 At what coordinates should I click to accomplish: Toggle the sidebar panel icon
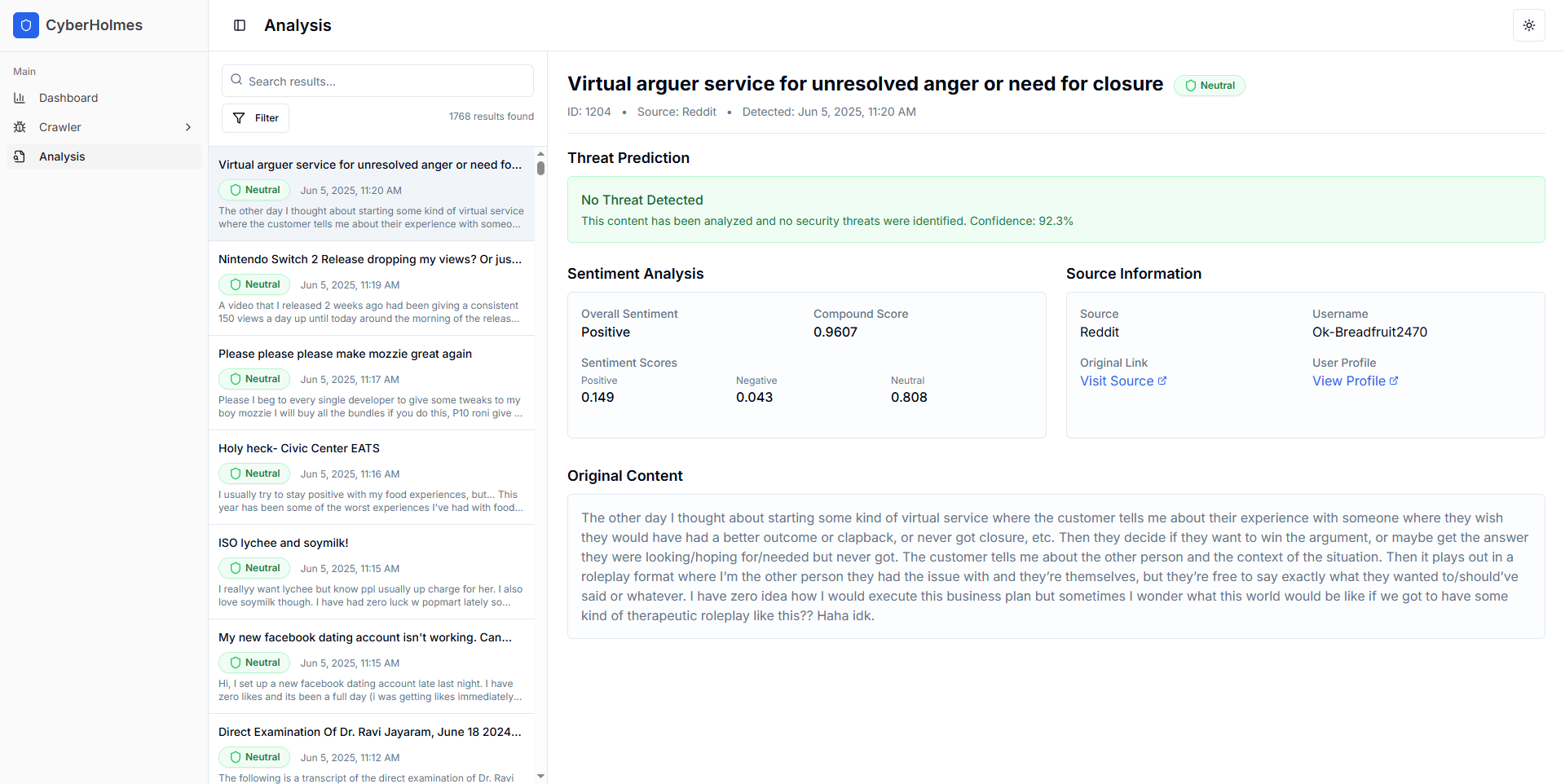(240, 25)
